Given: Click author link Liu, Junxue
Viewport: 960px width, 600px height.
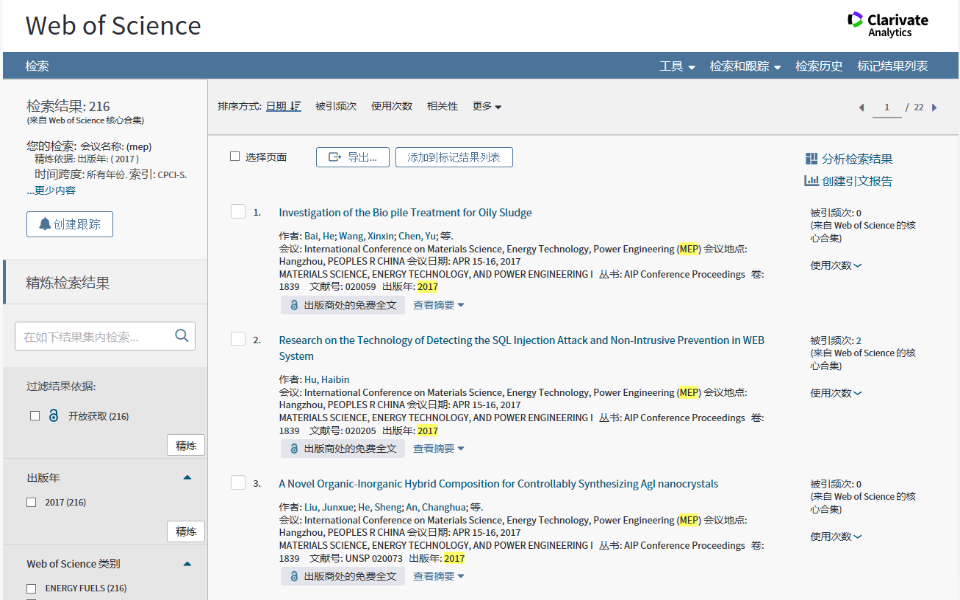Looking at the screenshot, I should (329, 507).
